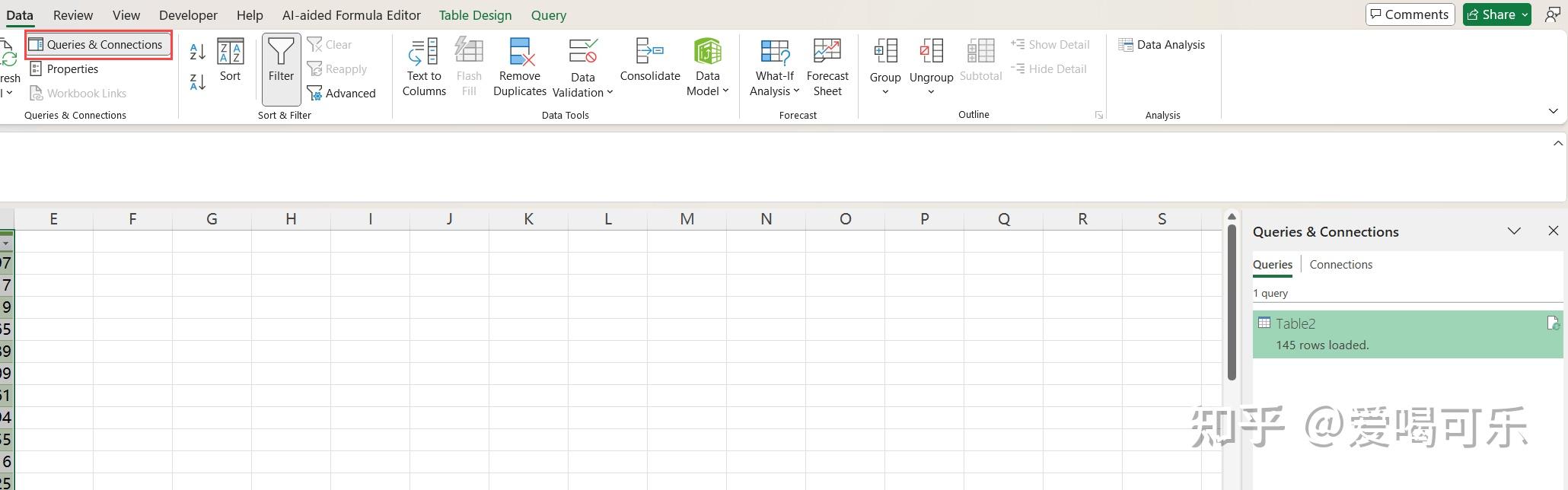Refresh the Table2 query icon
The width and height of the screenshot is (1568, 490).
(x=1553, y=323)
